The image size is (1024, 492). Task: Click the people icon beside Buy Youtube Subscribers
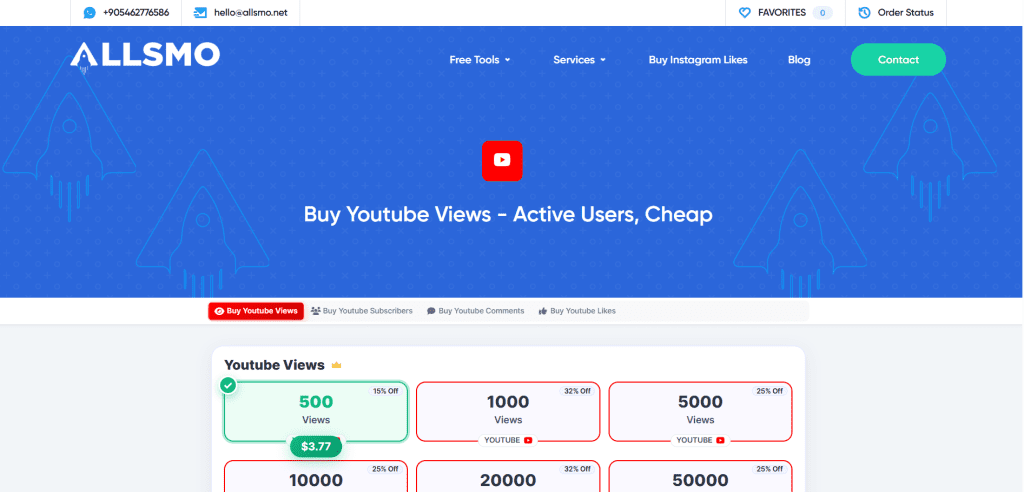315,311
